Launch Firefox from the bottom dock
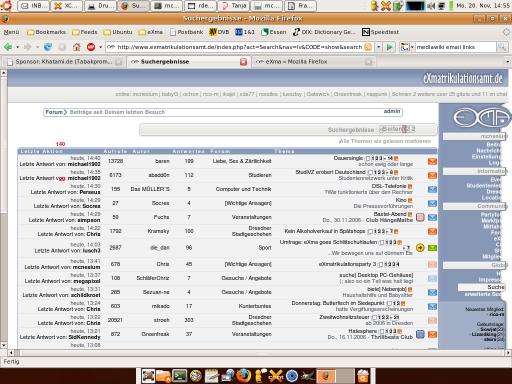 click(x=244, y=376)
